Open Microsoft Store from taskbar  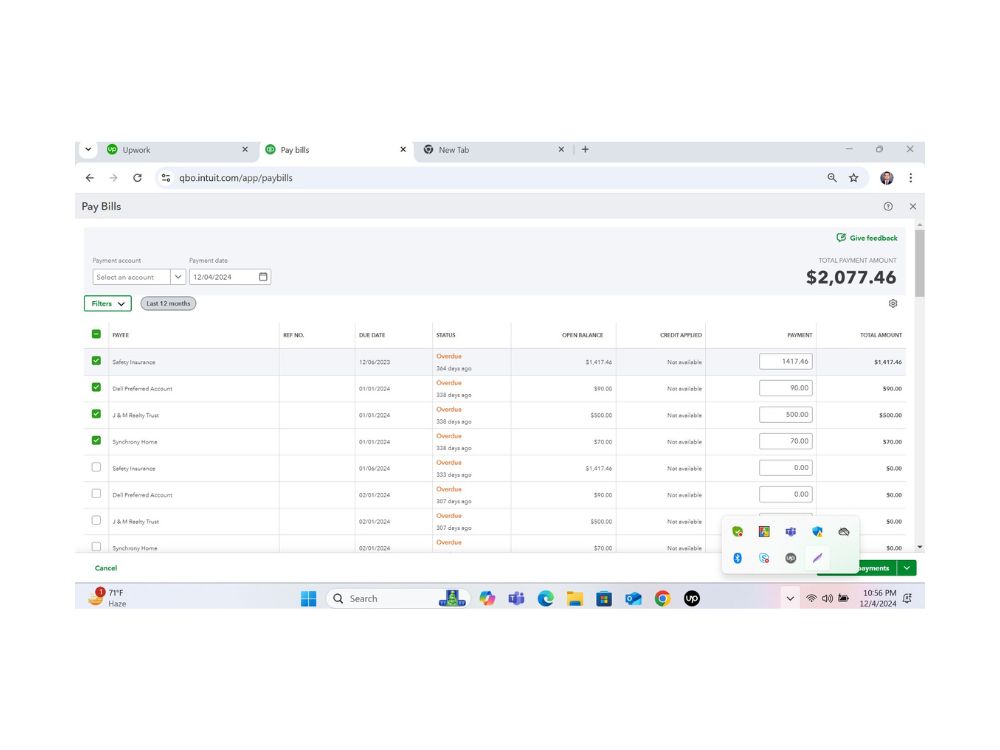pyautogui.click(x=604, y=598)
